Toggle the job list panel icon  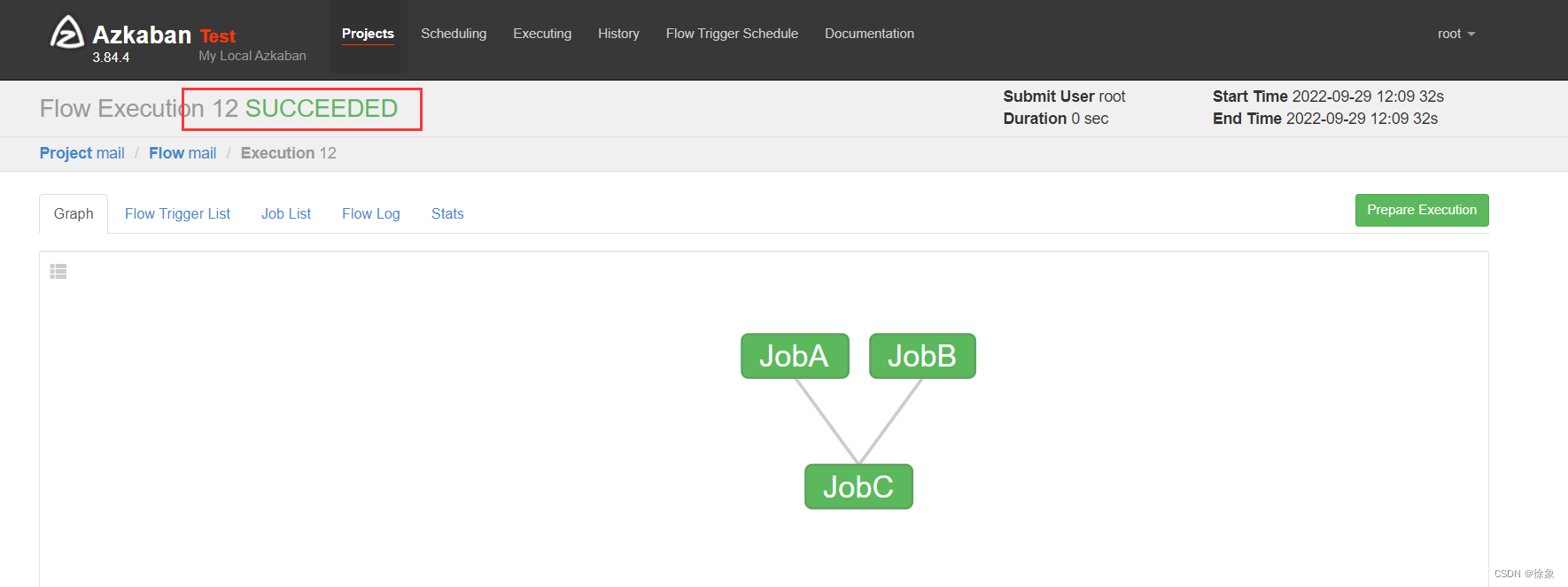(x=58, y=272)
